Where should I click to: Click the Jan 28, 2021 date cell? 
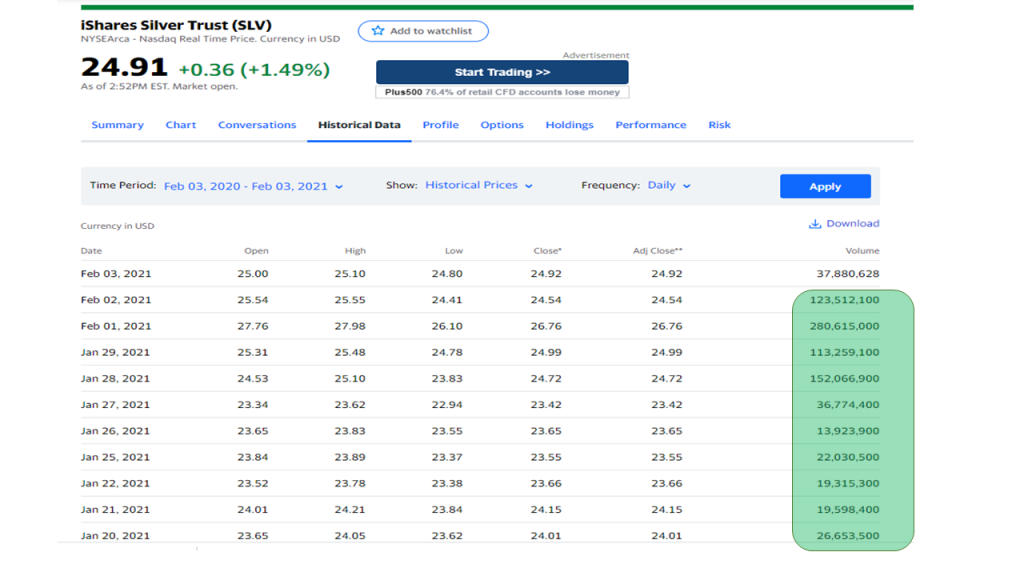[x=116, y=378]
